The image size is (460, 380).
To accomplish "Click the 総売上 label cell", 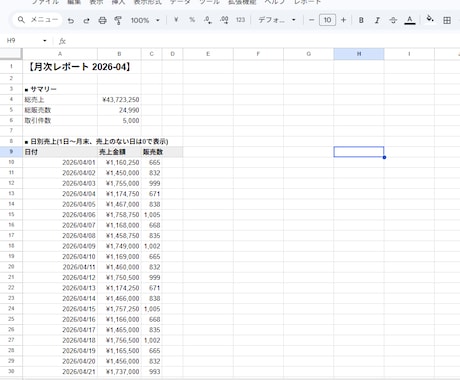I will coord(60,100).
